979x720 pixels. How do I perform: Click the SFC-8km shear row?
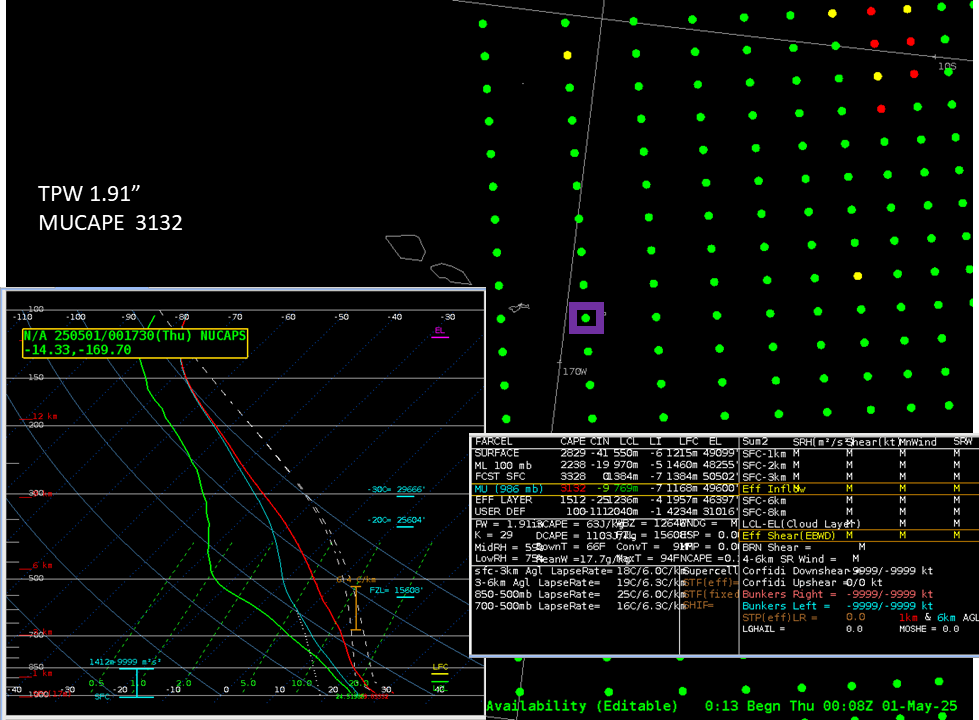click(858, 511)
